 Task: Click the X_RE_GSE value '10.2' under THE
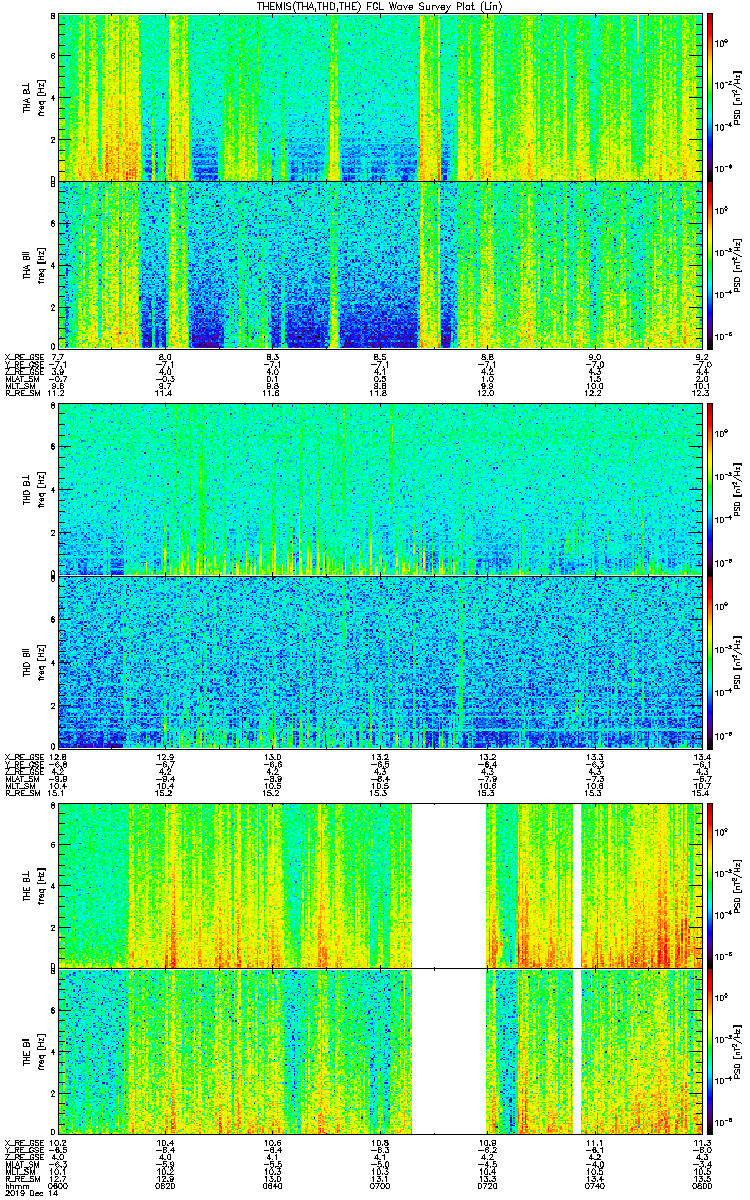pyautogui.click(x=58, y=1142)
